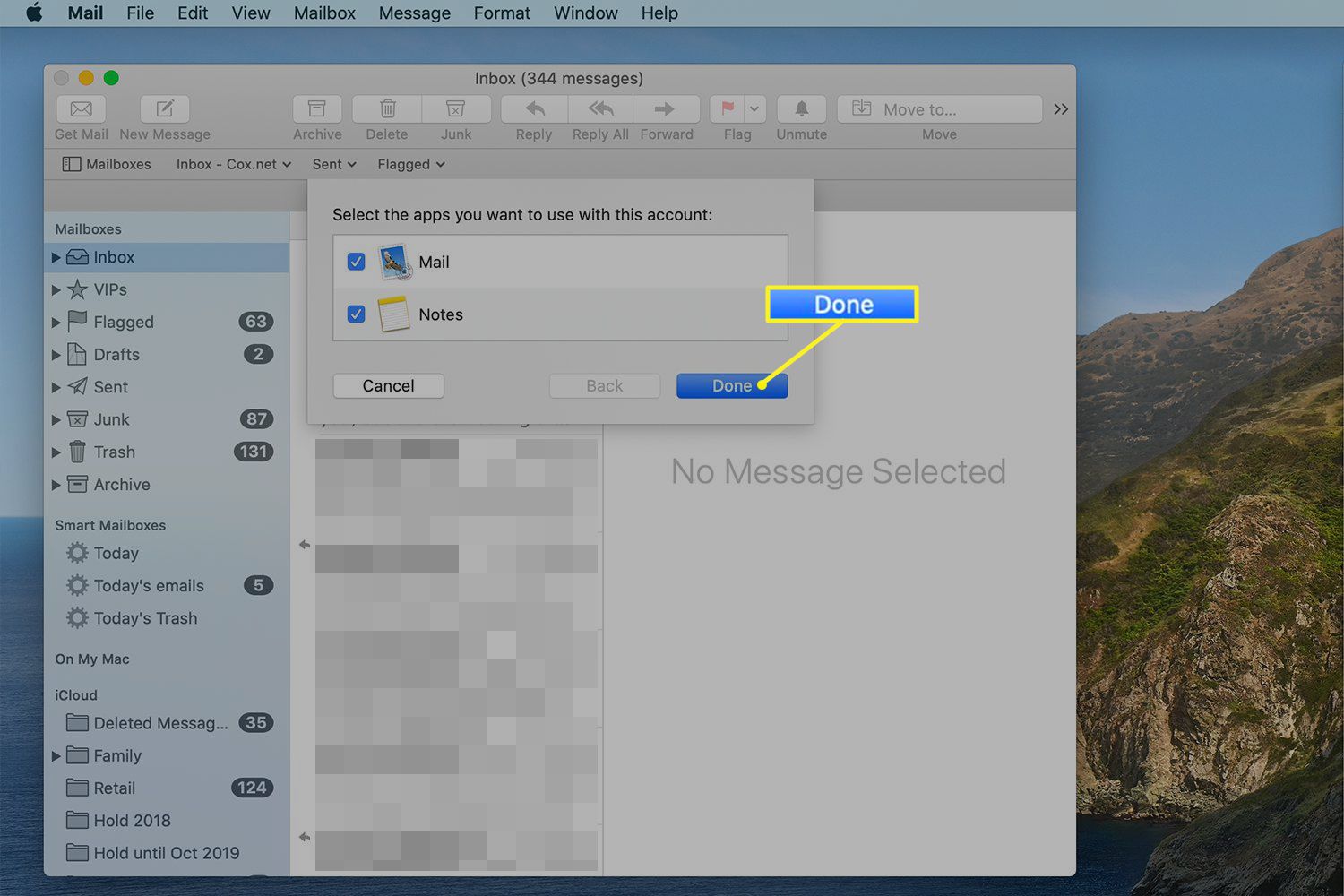Expand the Family folder triangle
The width and height of the screenshot is (1344, 896).
click(x=56, y=755)
